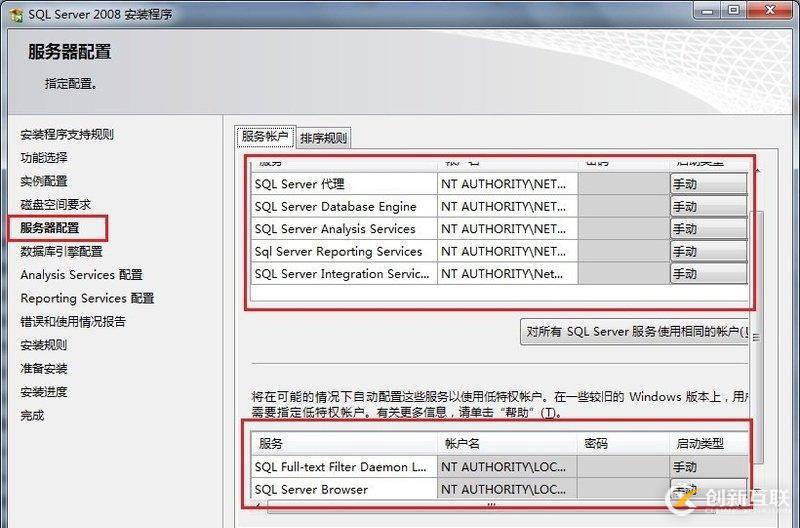Click 对所有 SQL Server 服务使用相同的帐户 button

pyautogui.click(x=635, y=332)
